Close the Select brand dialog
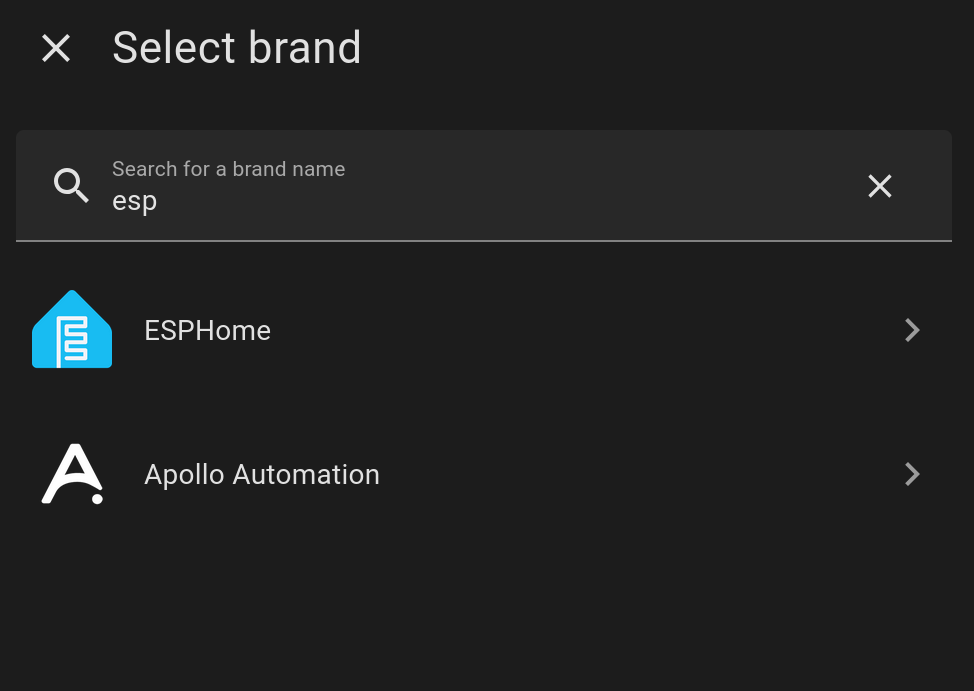The image size is (974, 691). tap(56, 48)
